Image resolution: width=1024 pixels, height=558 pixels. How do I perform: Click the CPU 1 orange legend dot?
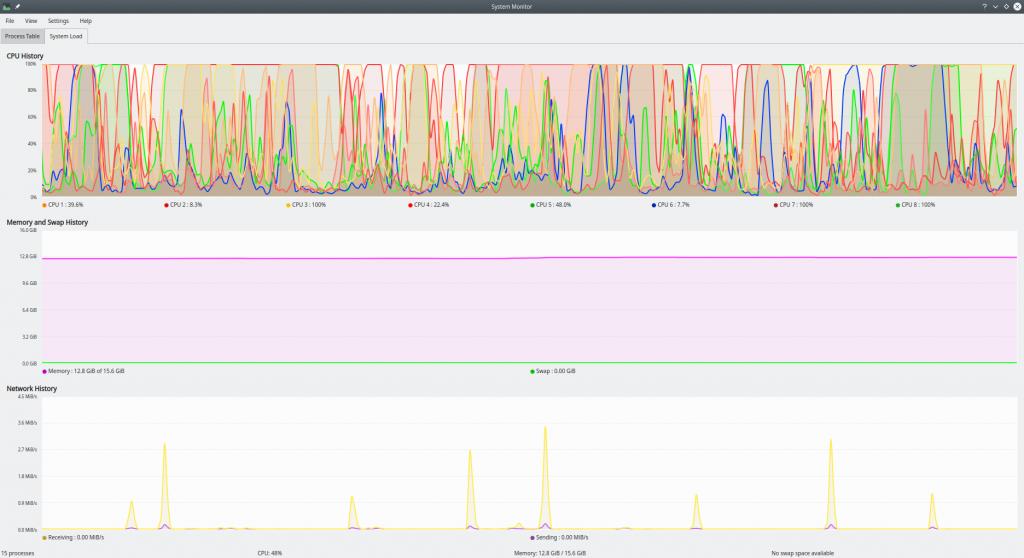point(45,205)
